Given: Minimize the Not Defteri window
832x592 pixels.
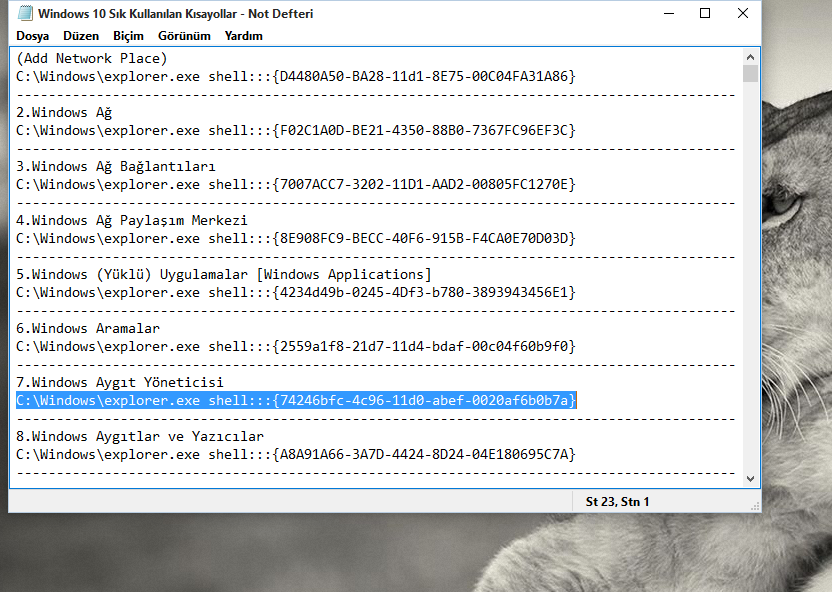Looking at the screenshot, I should pyautogui.click(x=669, y=13).
